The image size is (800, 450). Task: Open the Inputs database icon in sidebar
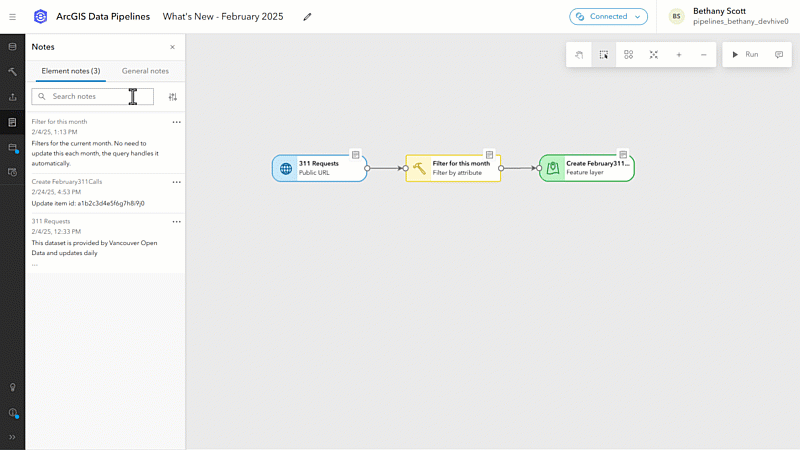click(12, 47)
